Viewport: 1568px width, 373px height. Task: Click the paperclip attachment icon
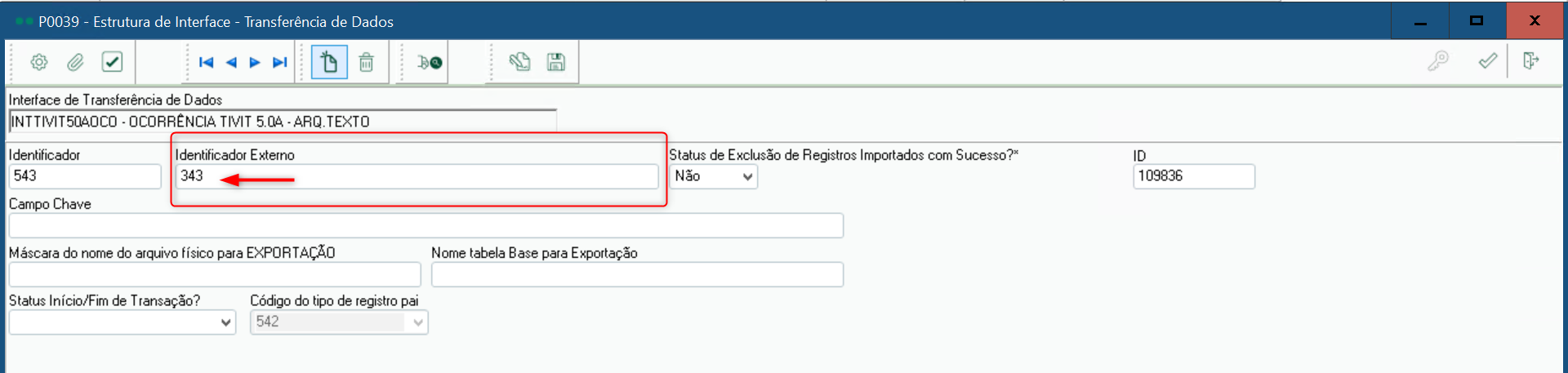pyautogui.click(x=75, y=62)
